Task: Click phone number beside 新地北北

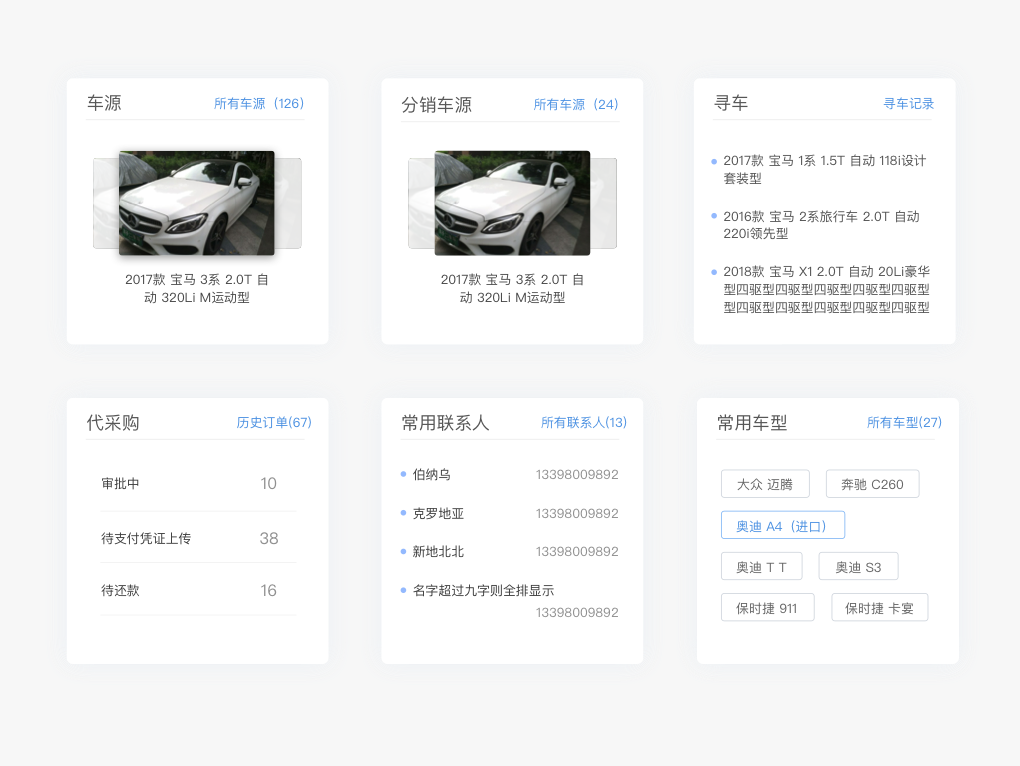Action: (577, 552)
